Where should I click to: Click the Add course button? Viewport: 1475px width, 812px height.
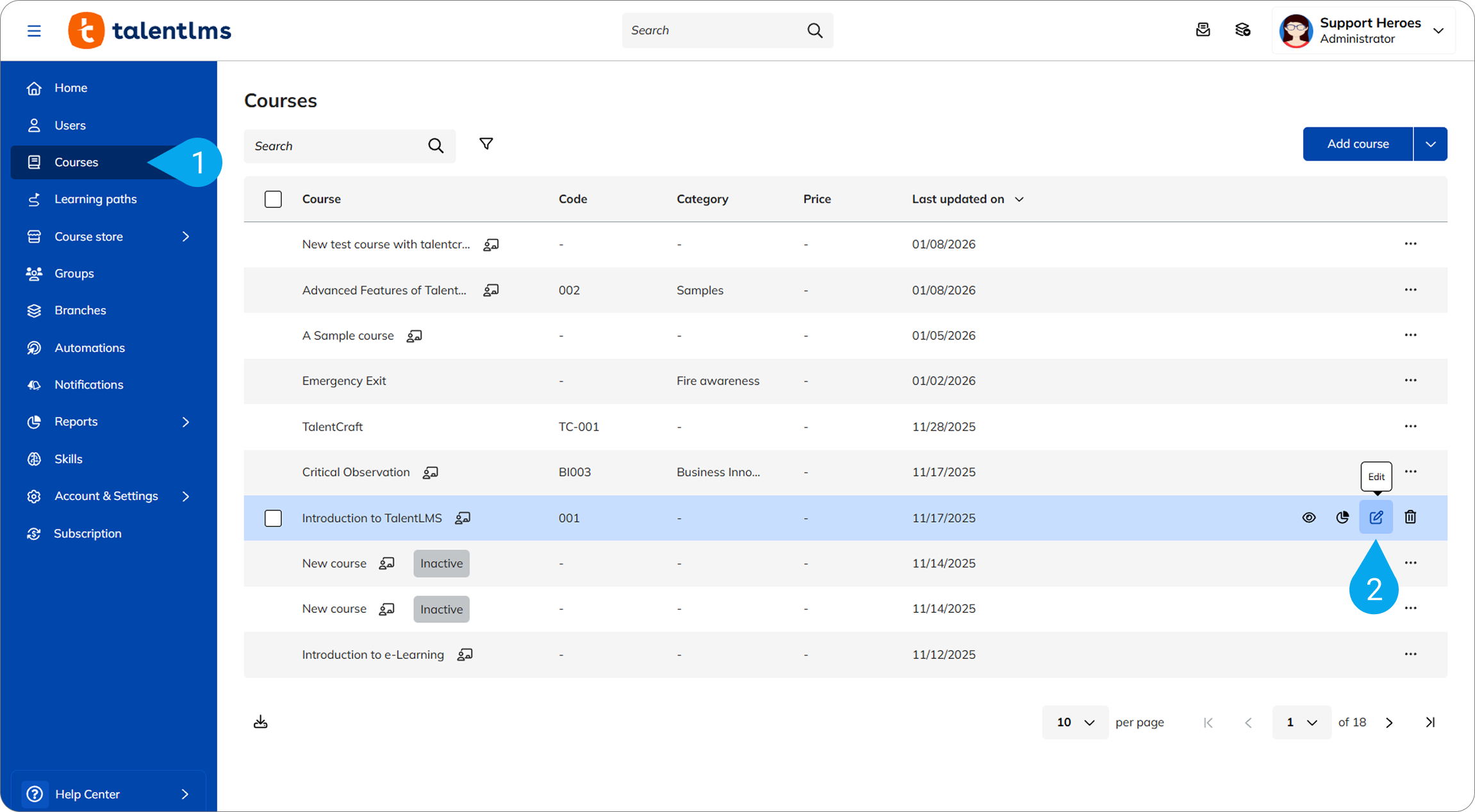click(1357, 144)
